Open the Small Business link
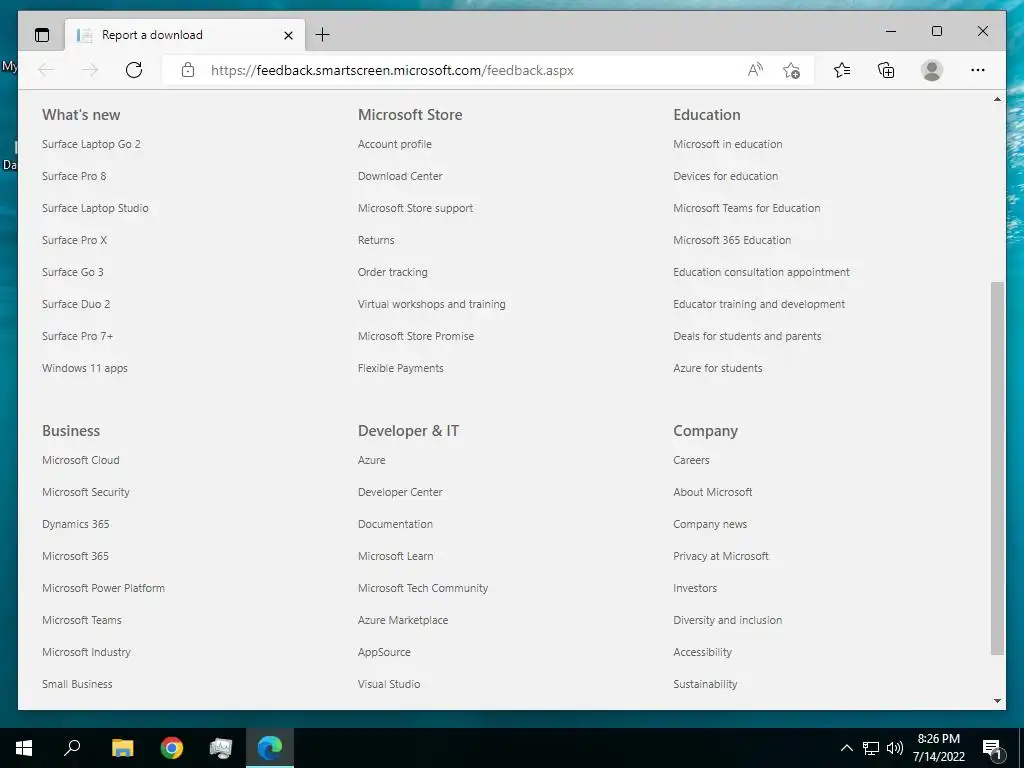 coord(77,684)
